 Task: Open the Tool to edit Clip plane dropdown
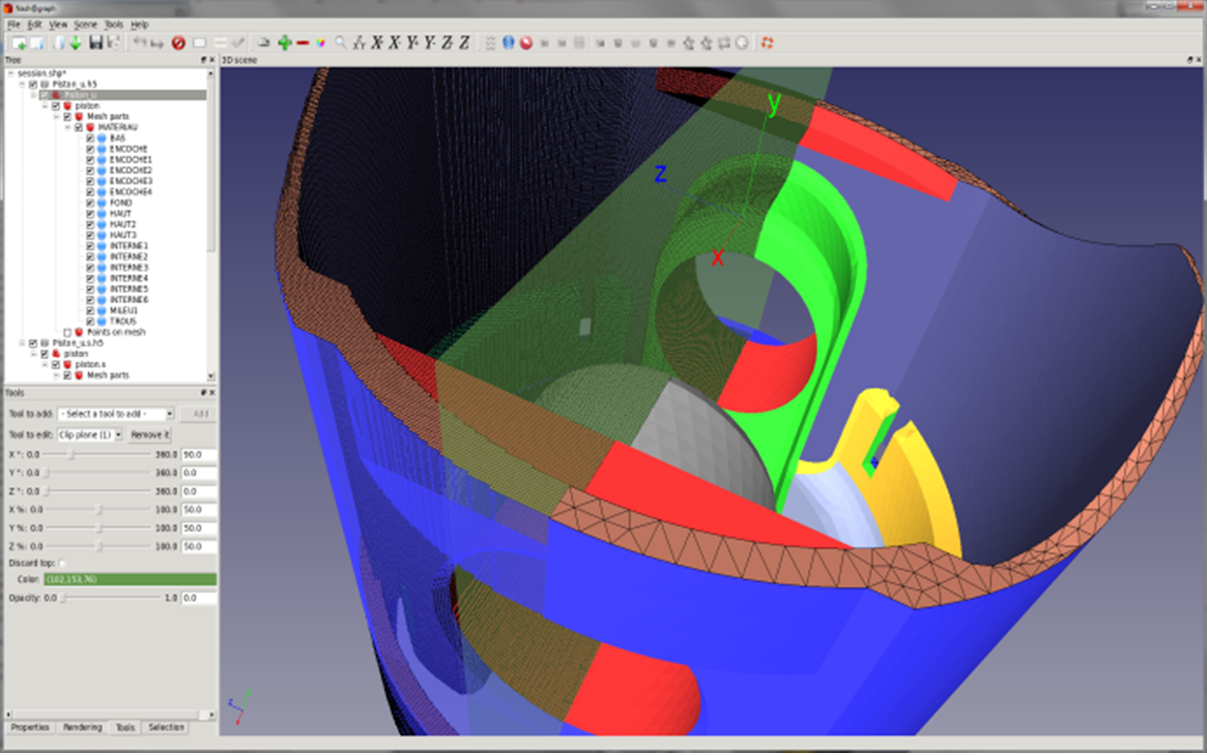coord(90,435)
